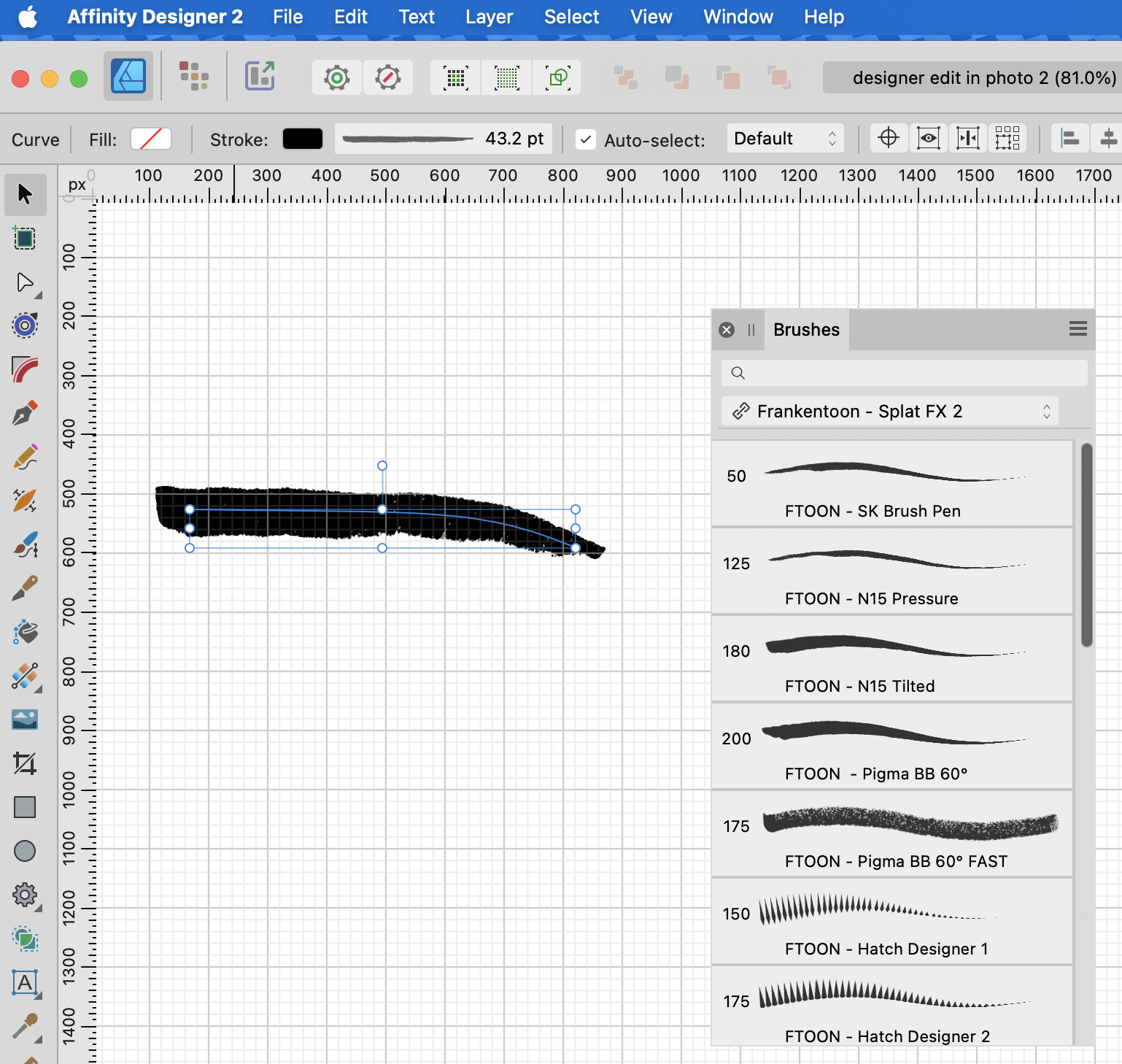Switch to Pixel Persona
Screen dimensions: 1122x1064
pyautogui.click(x=194, y=76)
